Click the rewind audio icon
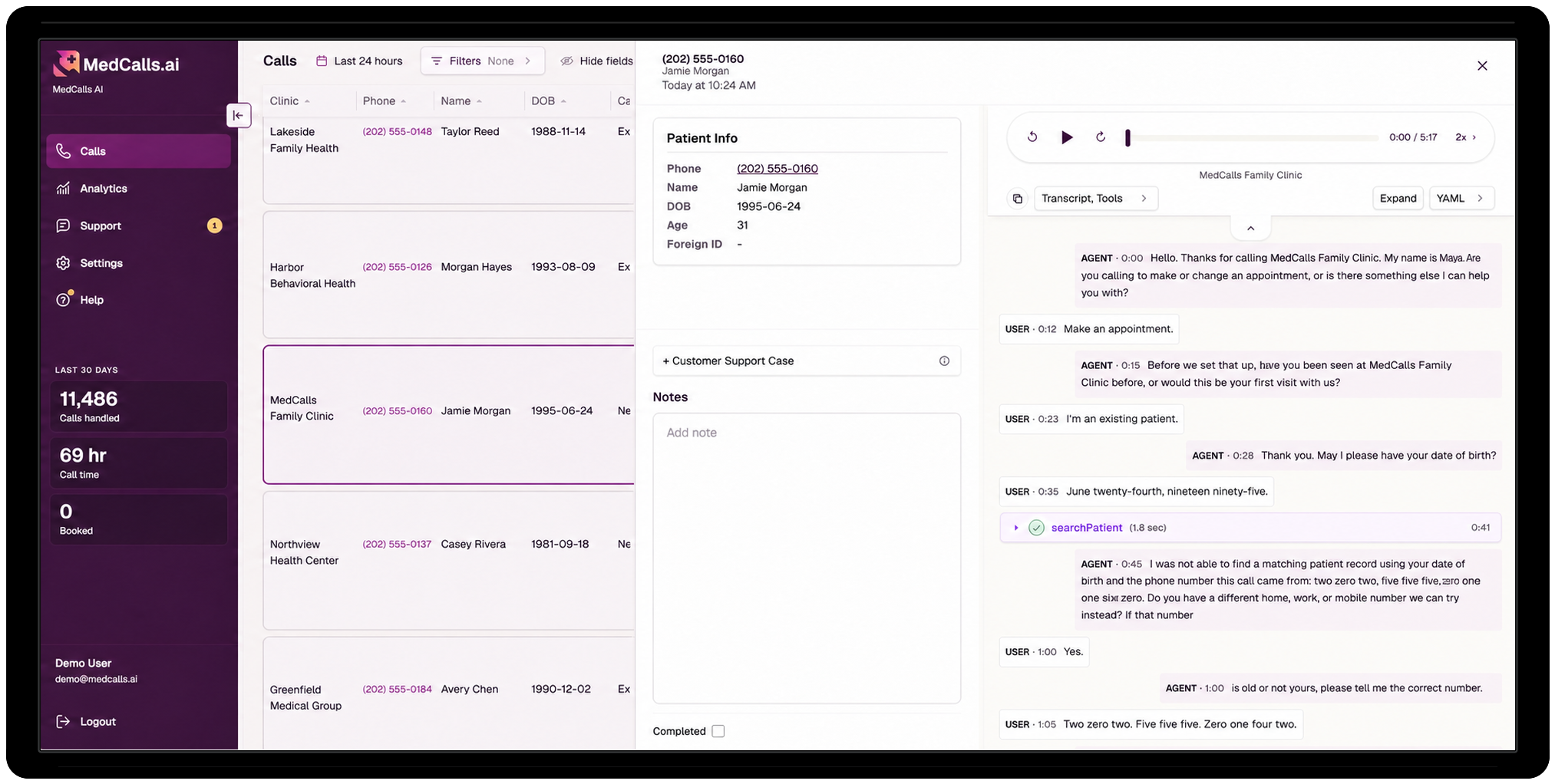1555x784 pixels. click(x=1032, y=137)
